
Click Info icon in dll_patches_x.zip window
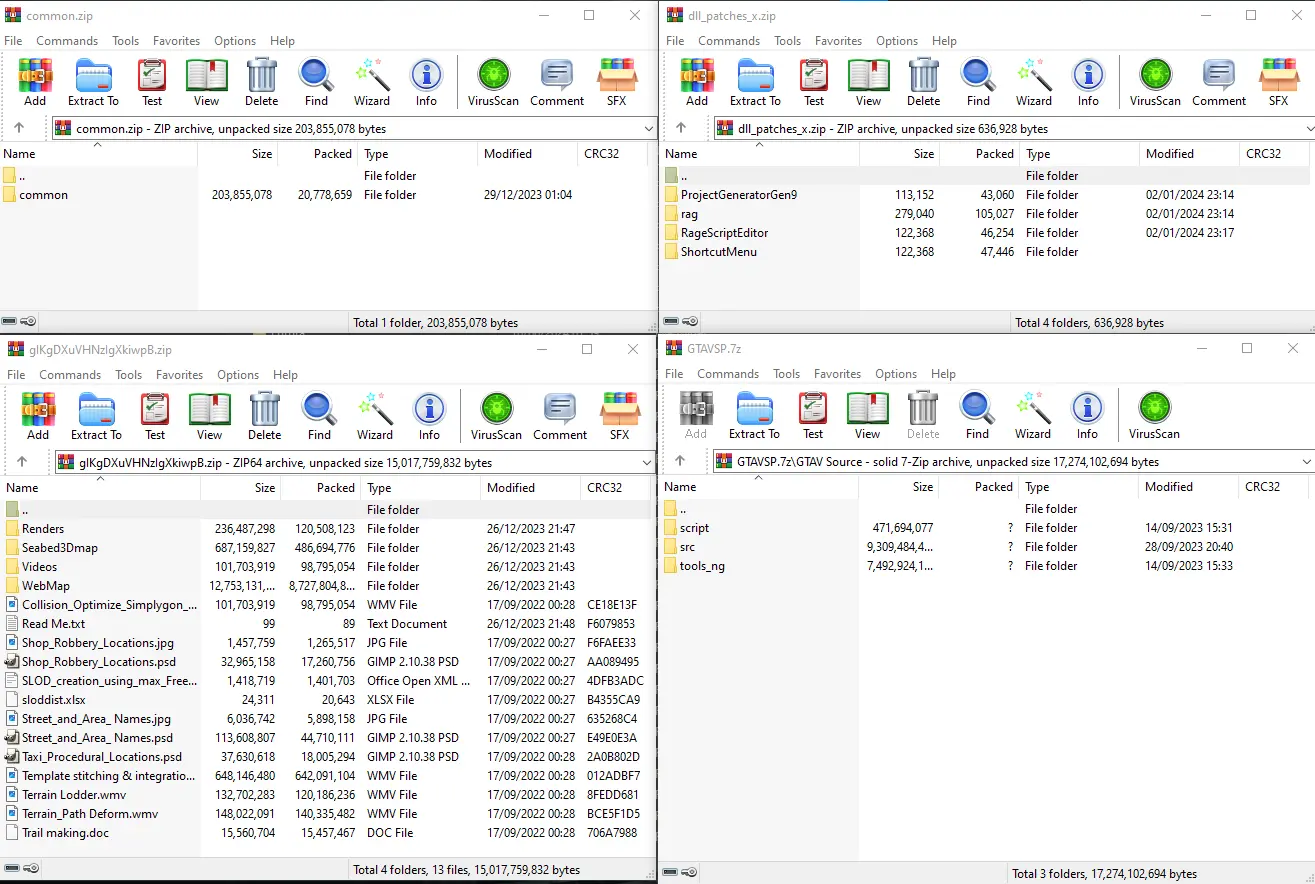pyautogui.click(x=1088, y=82)
